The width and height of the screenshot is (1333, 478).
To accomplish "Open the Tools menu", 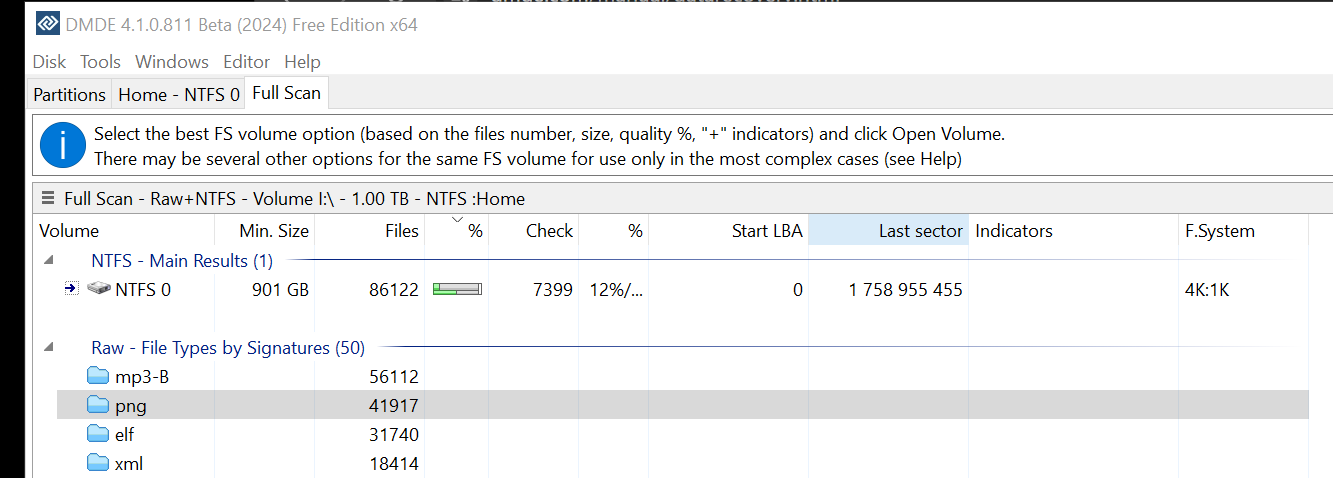I will point(100,62).
